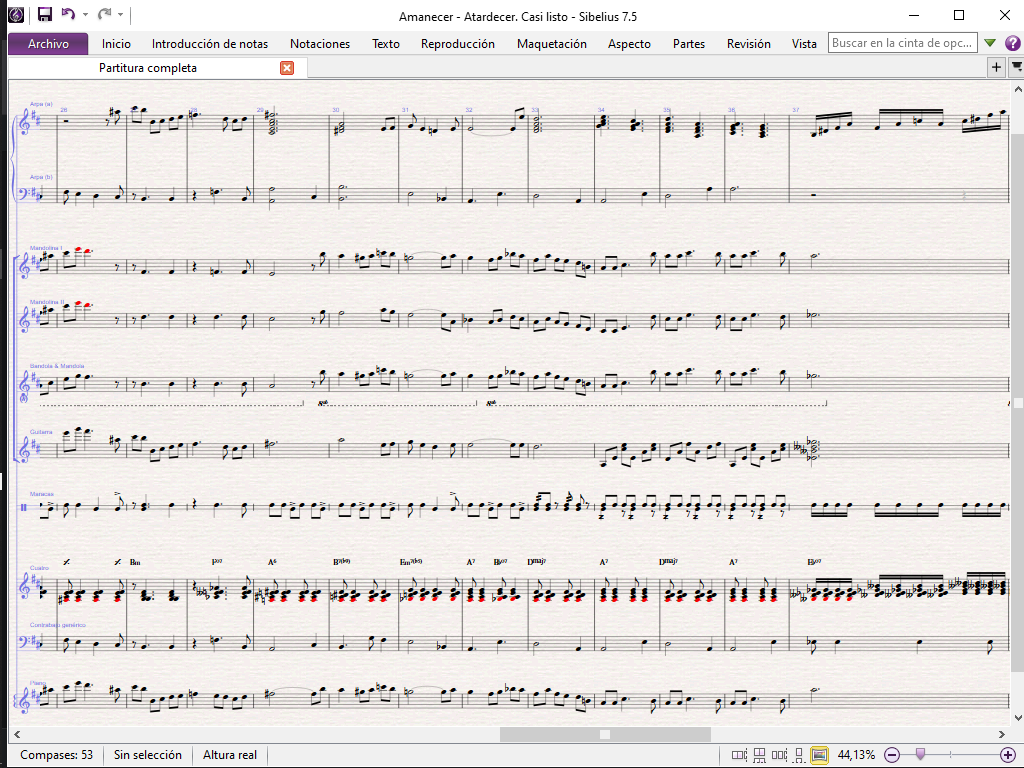Select the Bm chord symbol
The image size is (1024, 768).
click(x=135, y=562)
